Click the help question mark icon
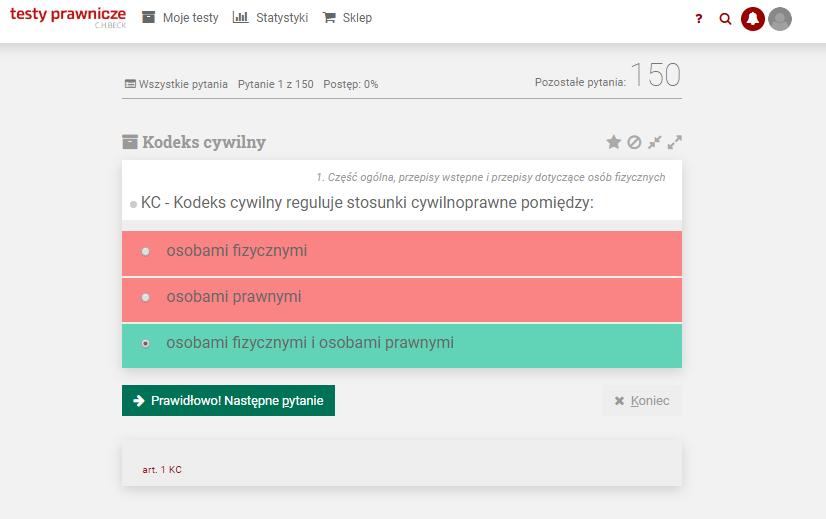The width and height of the screenshot is (826, 519). pyautogui.click(x=699, y=19)
